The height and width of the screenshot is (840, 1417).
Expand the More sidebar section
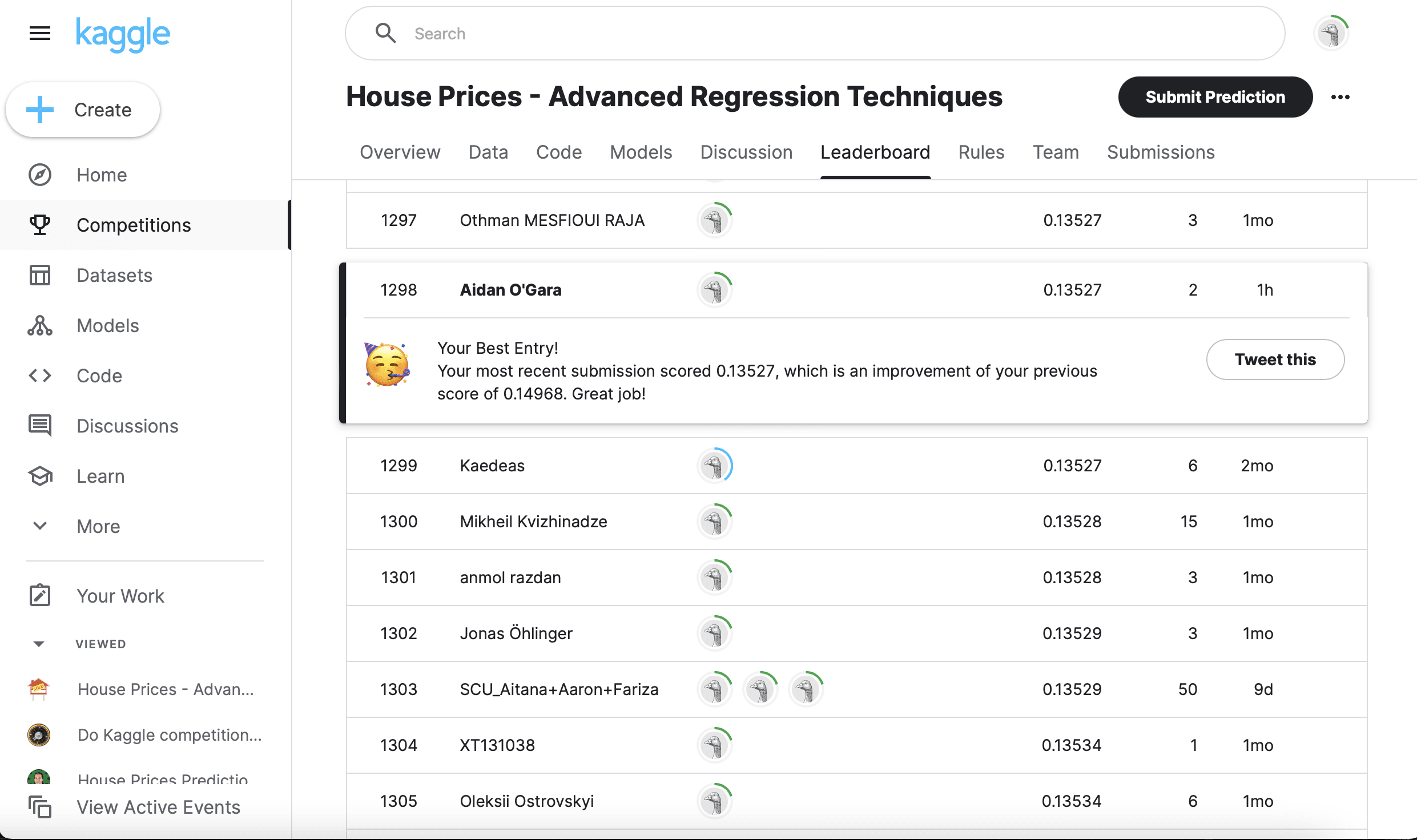pyautogui.click(x=39, y=526)
